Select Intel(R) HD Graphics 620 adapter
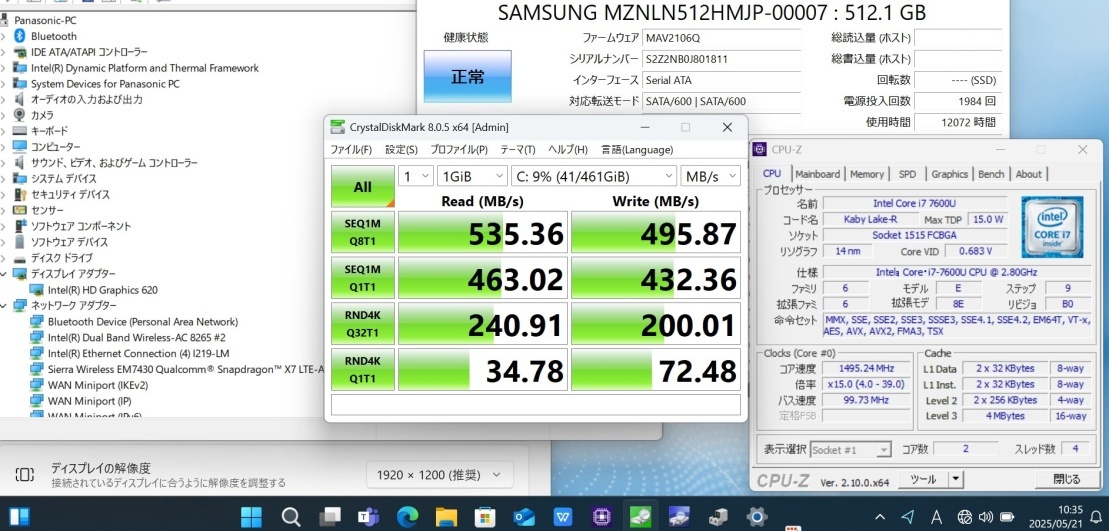 click(103, 289)
